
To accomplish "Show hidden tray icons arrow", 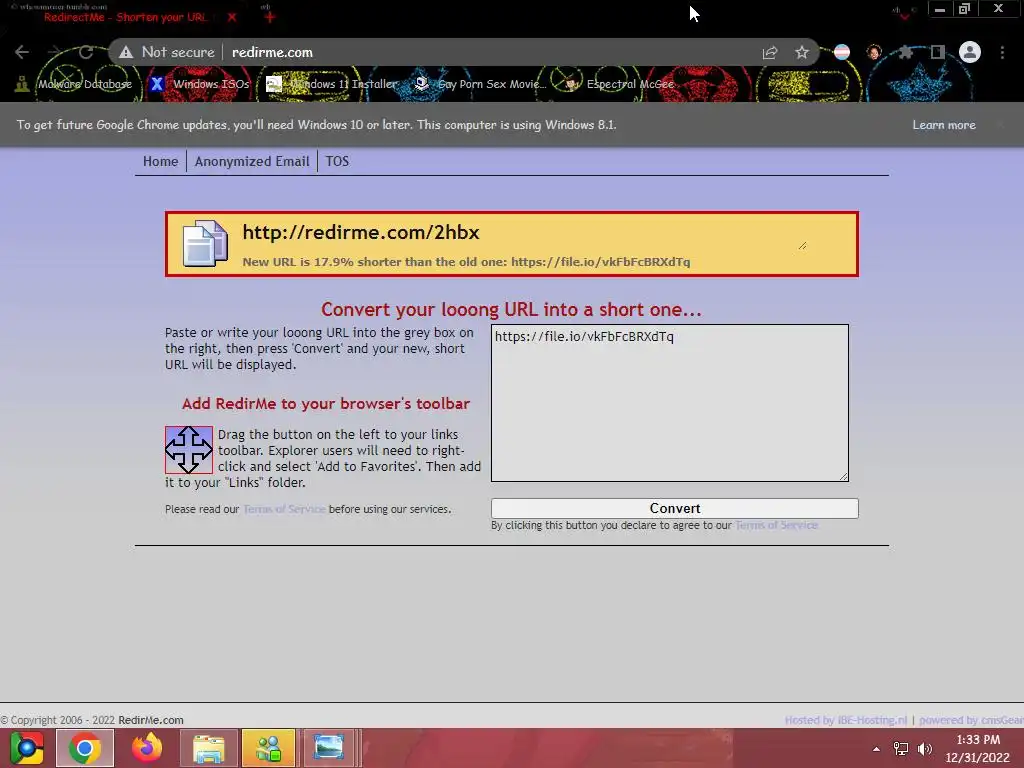I will click(x=876, y=748).
